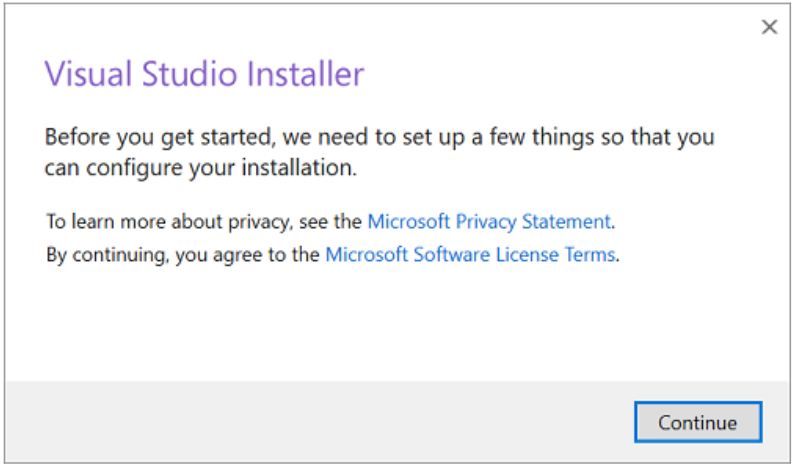This screenshot has height=467, width=794.
Task: Click the Continue button
Action: pos(697,422)
